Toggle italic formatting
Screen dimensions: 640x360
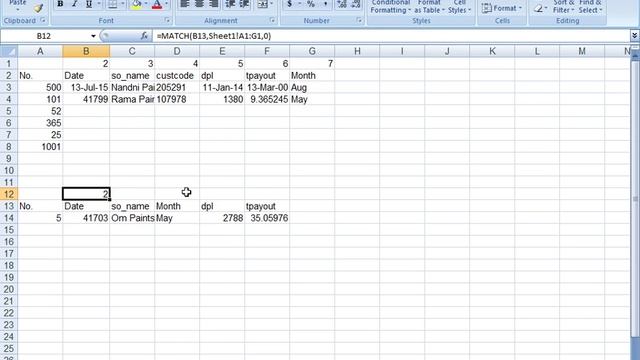[x=74, y=4]
